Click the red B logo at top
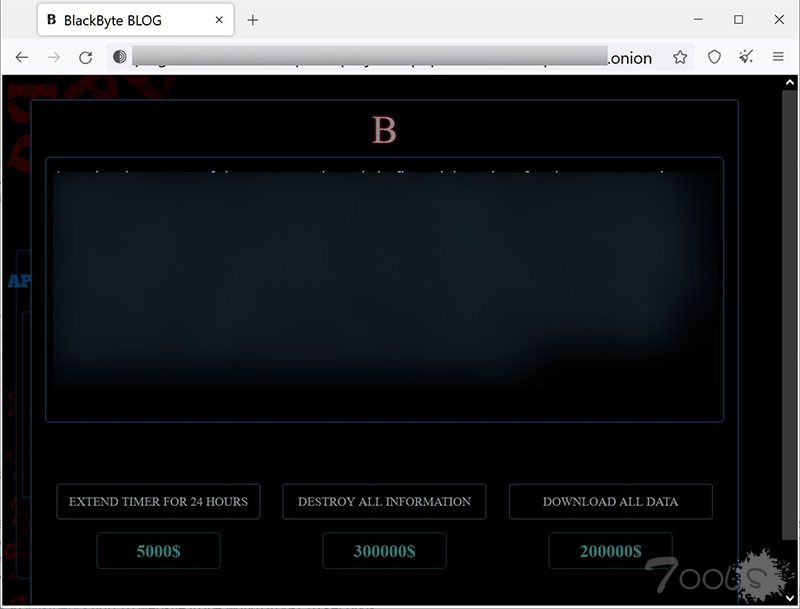Viewport: 800px width, 609px height. (384, 130)
